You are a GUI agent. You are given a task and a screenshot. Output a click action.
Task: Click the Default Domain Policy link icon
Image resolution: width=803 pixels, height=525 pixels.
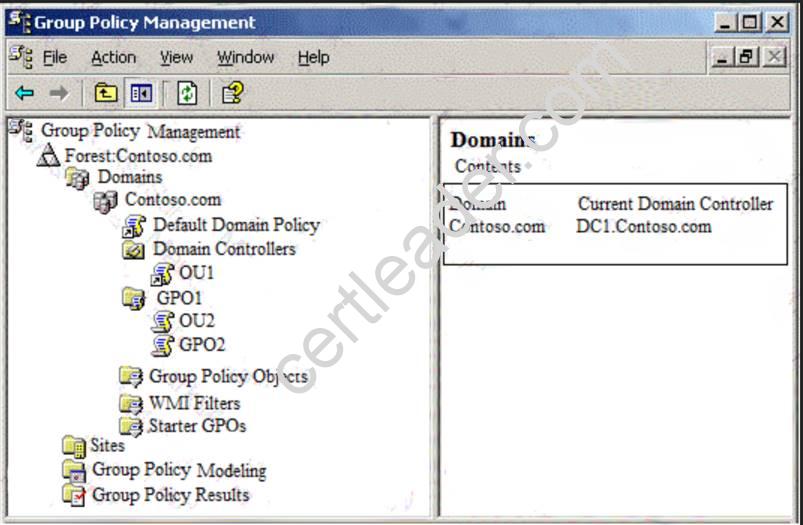[x=135, y=225]
